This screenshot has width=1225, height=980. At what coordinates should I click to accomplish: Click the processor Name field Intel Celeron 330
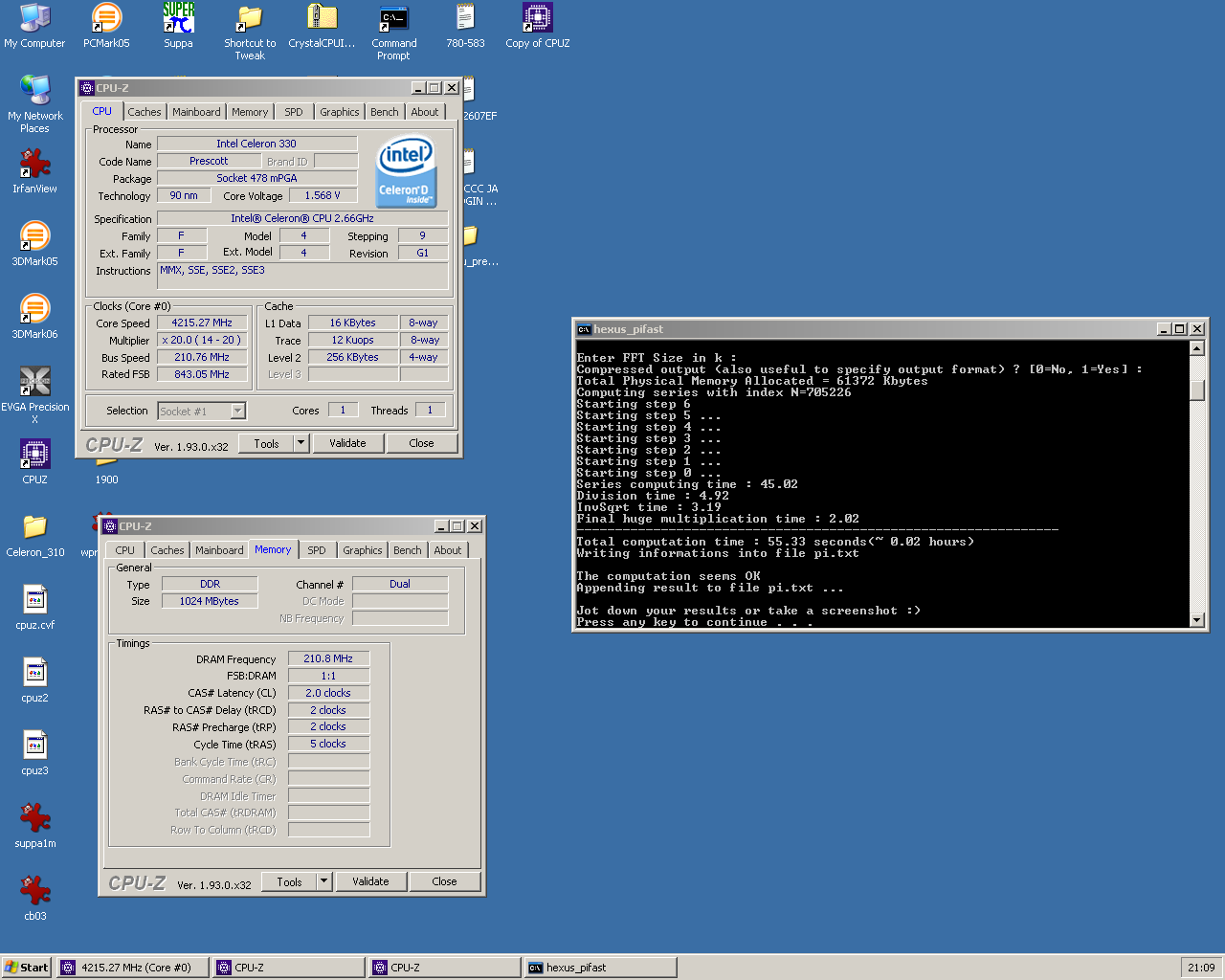coord(256,144)
